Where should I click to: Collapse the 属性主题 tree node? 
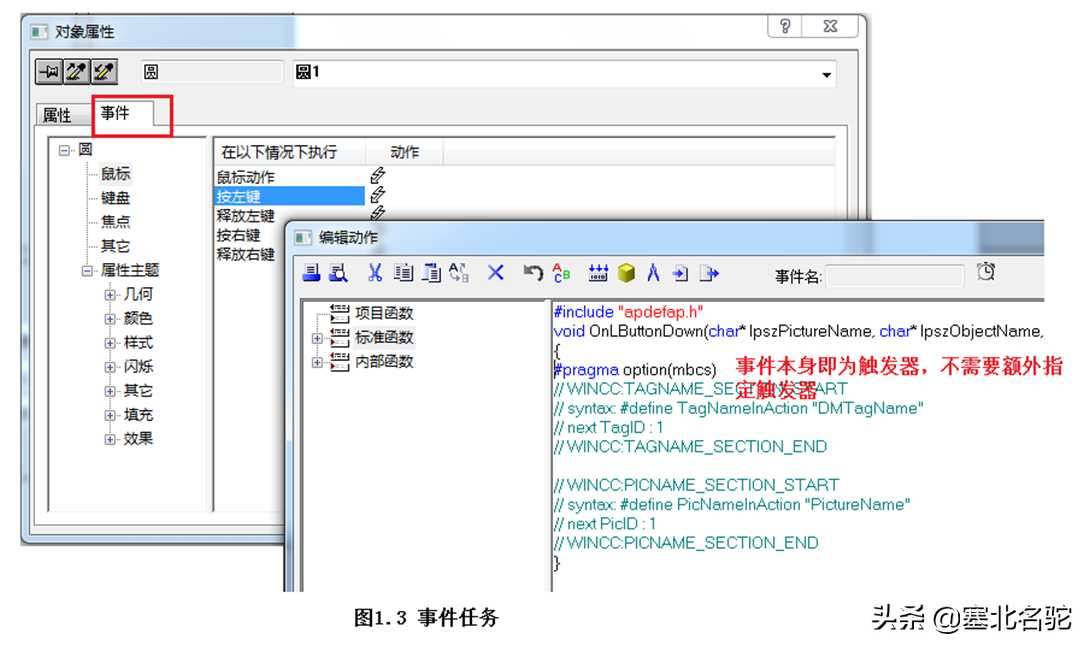(88, 271)
